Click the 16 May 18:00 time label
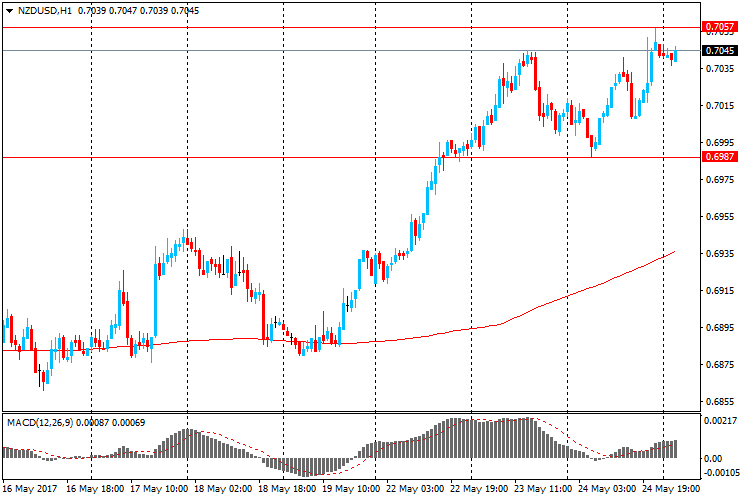The height and width of the screenshot is (500, 740). [x=95, y=489]
